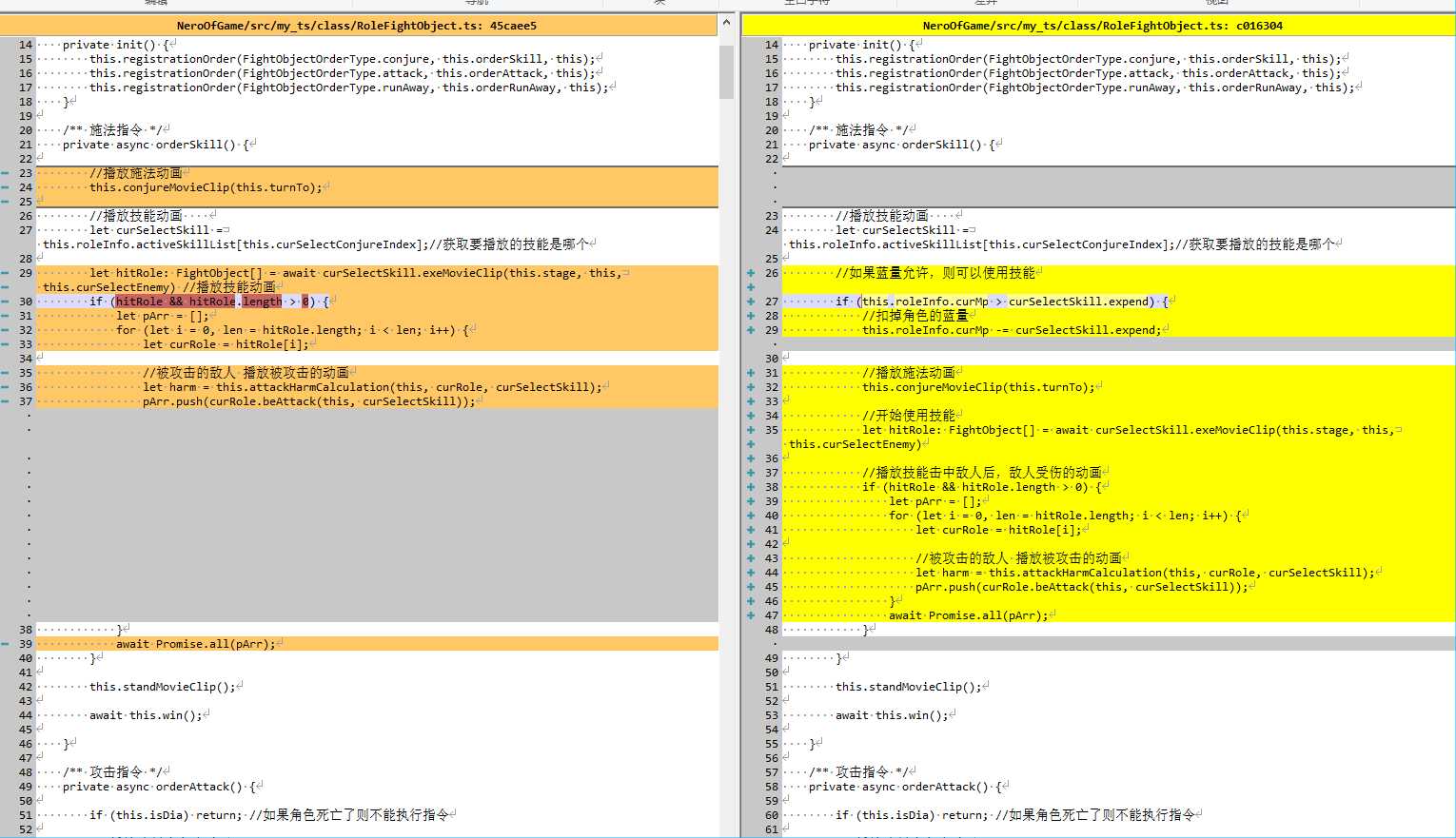Click comment '/** 施法指令 */' in the right pane
The height and width of the screenshot is (838, 1456).
pyautogui.click(x=862, y=130)
